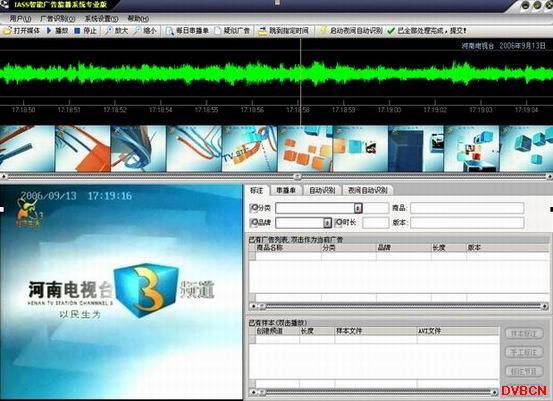Select the thumbnail of the dark blue frame
The image size is (553, 401).
[416, 149]
